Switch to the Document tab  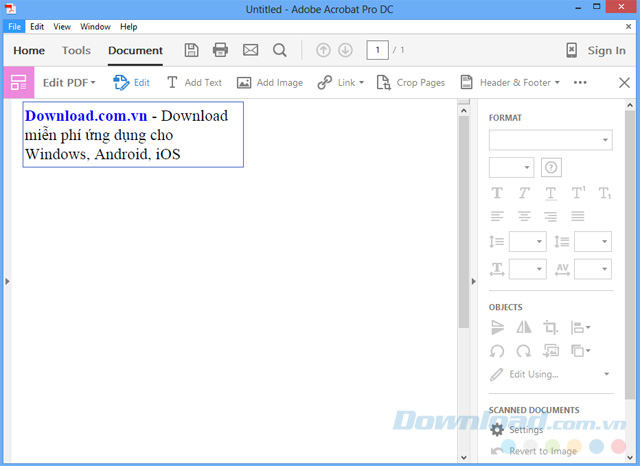coord(135,51)
